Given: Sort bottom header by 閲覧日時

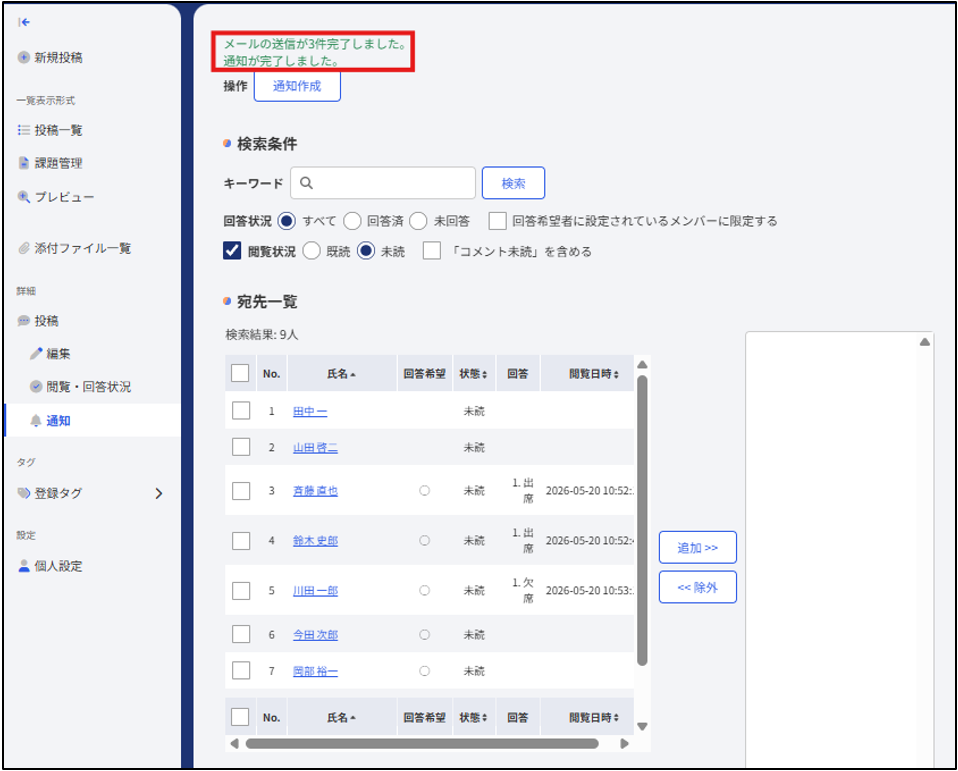Looking at the screenshot, I should (x=594, y=717).
